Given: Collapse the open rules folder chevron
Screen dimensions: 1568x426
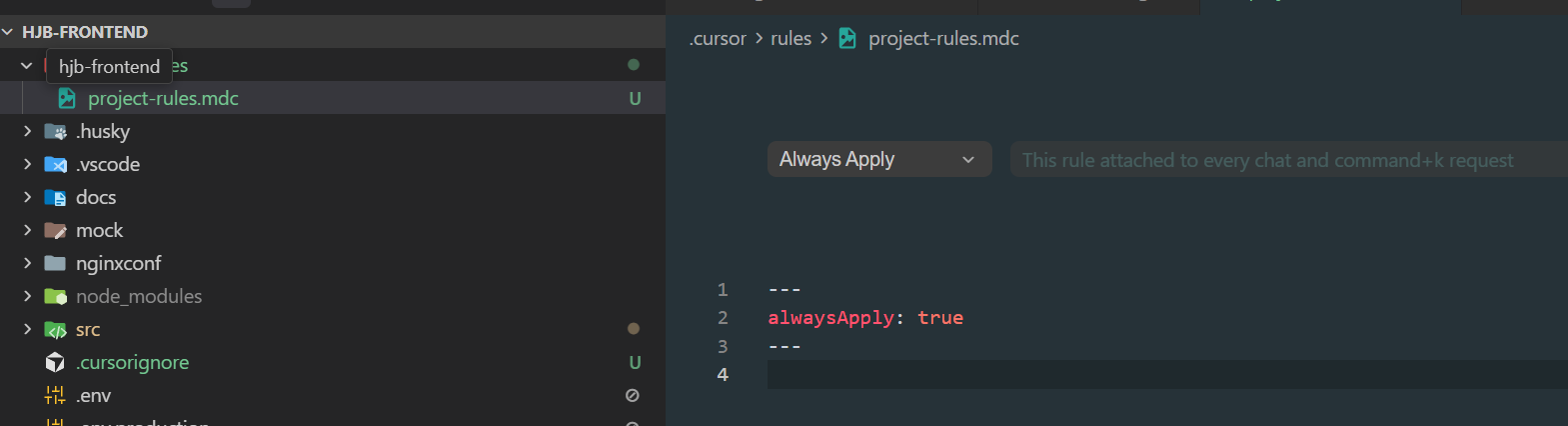Looking at the screenshot, I should pos(27,66).
